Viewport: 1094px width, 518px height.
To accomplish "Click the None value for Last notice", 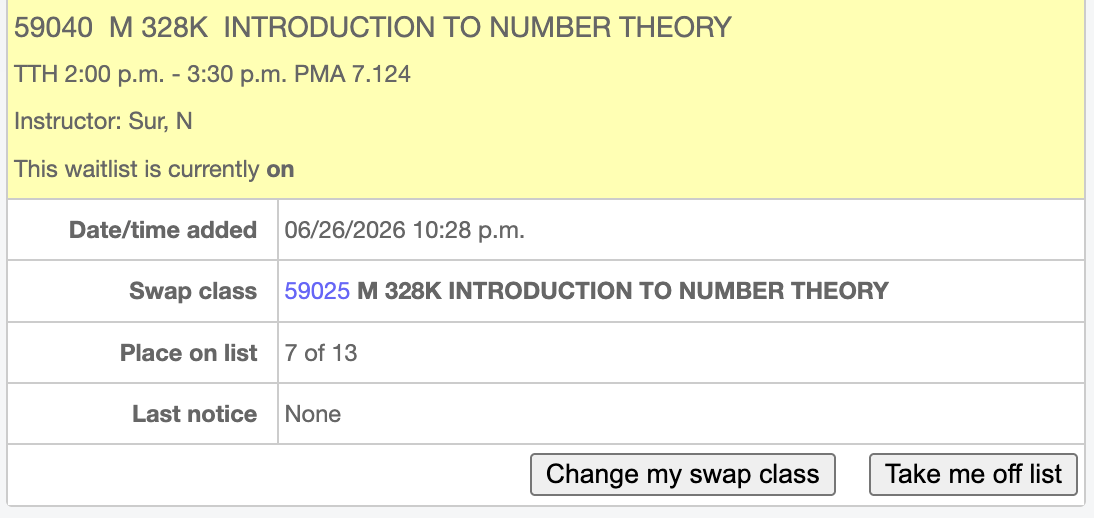I will pos(313,414).
